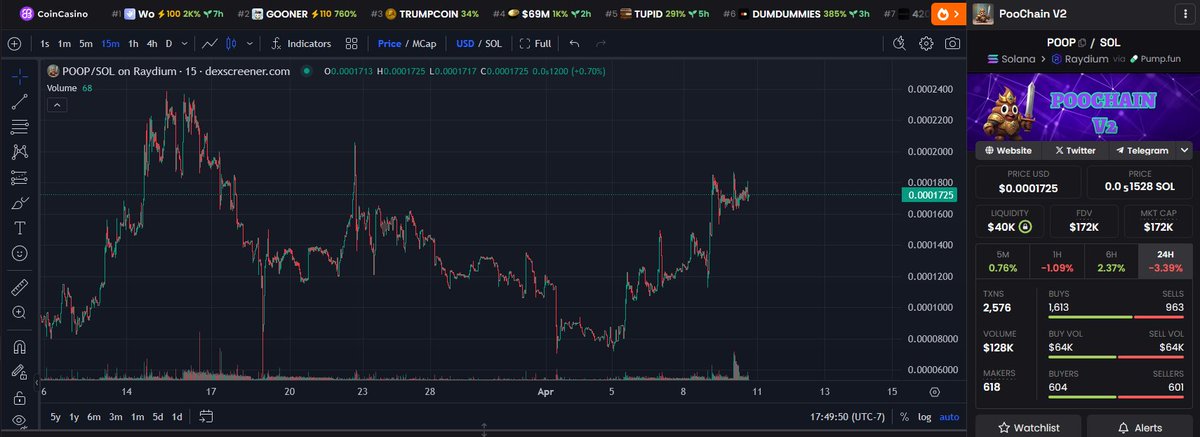Select the 1m timeframe

click(x=64, y=44)
